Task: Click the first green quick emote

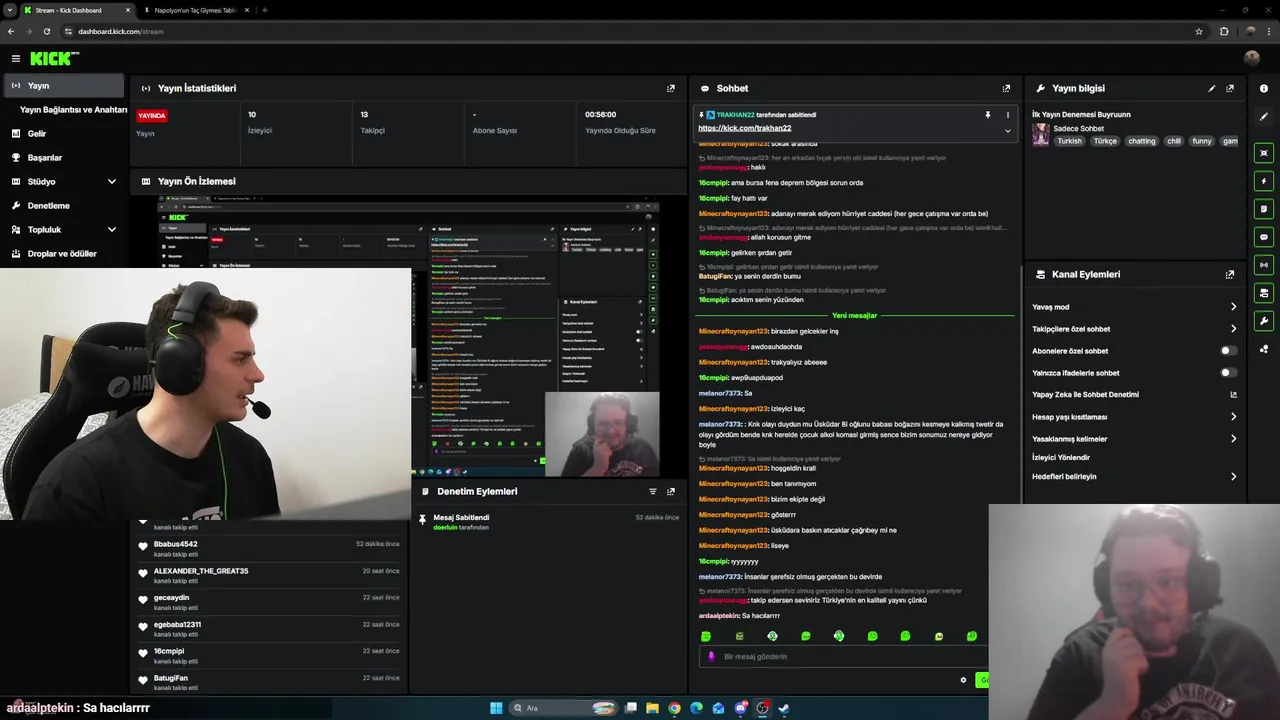Action: click(x=706, y=636)
